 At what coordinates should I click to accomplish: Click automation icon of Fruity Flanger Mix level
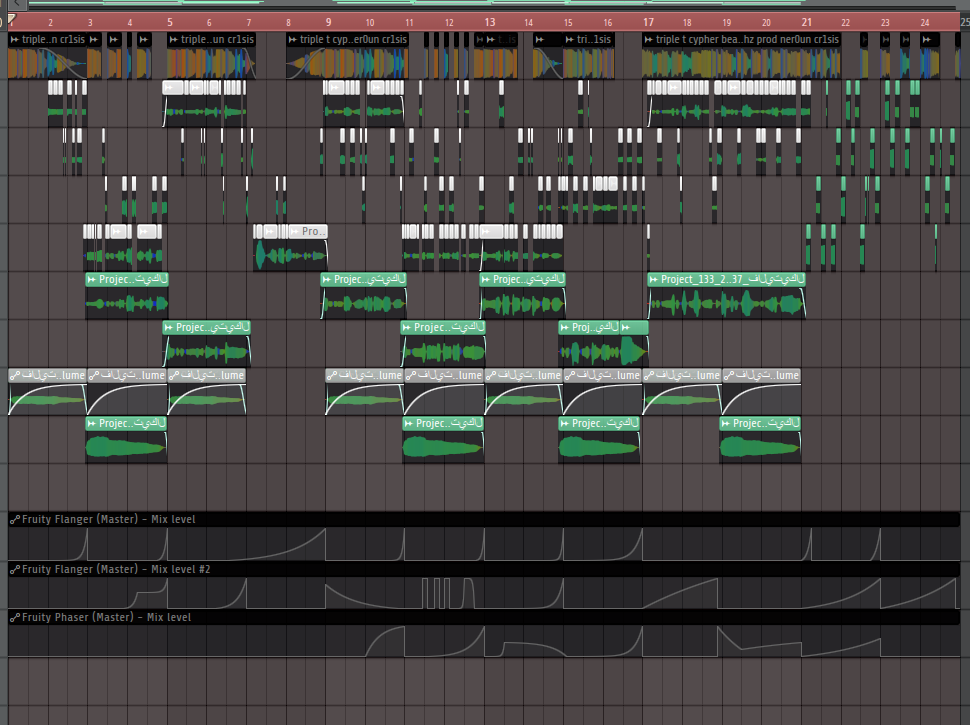[15, 520]
